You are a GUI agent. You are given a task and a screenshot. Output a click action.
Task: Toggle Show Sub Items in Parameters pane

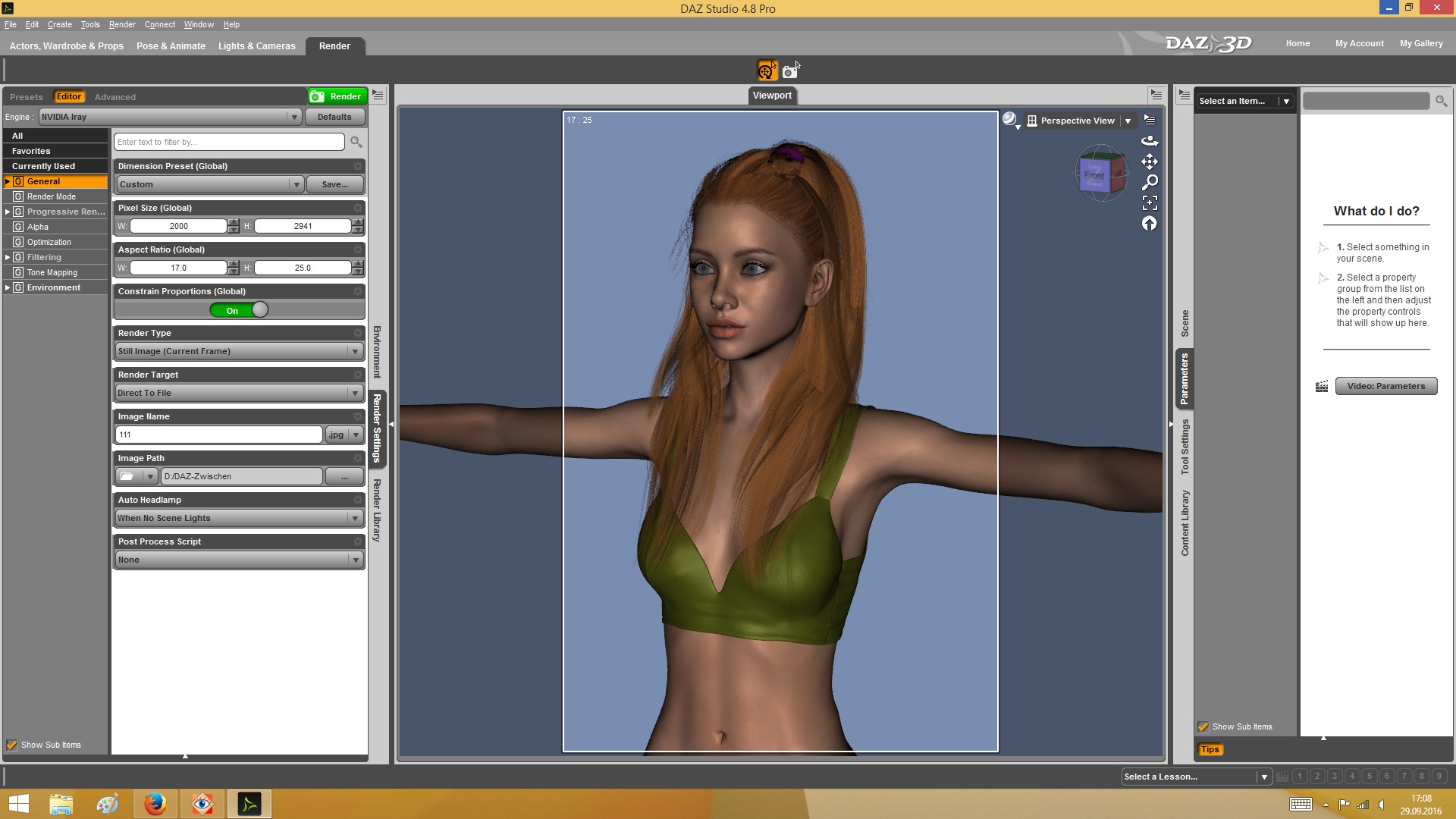point(1203,726)
